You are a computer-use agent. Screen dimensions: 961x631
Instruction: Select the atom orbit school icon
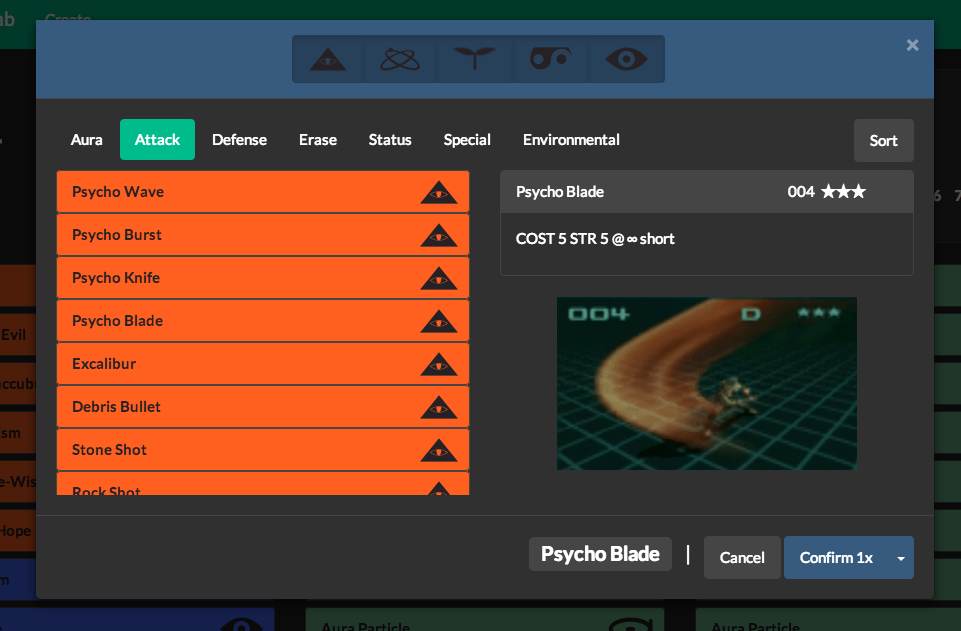tap(400, 59)
